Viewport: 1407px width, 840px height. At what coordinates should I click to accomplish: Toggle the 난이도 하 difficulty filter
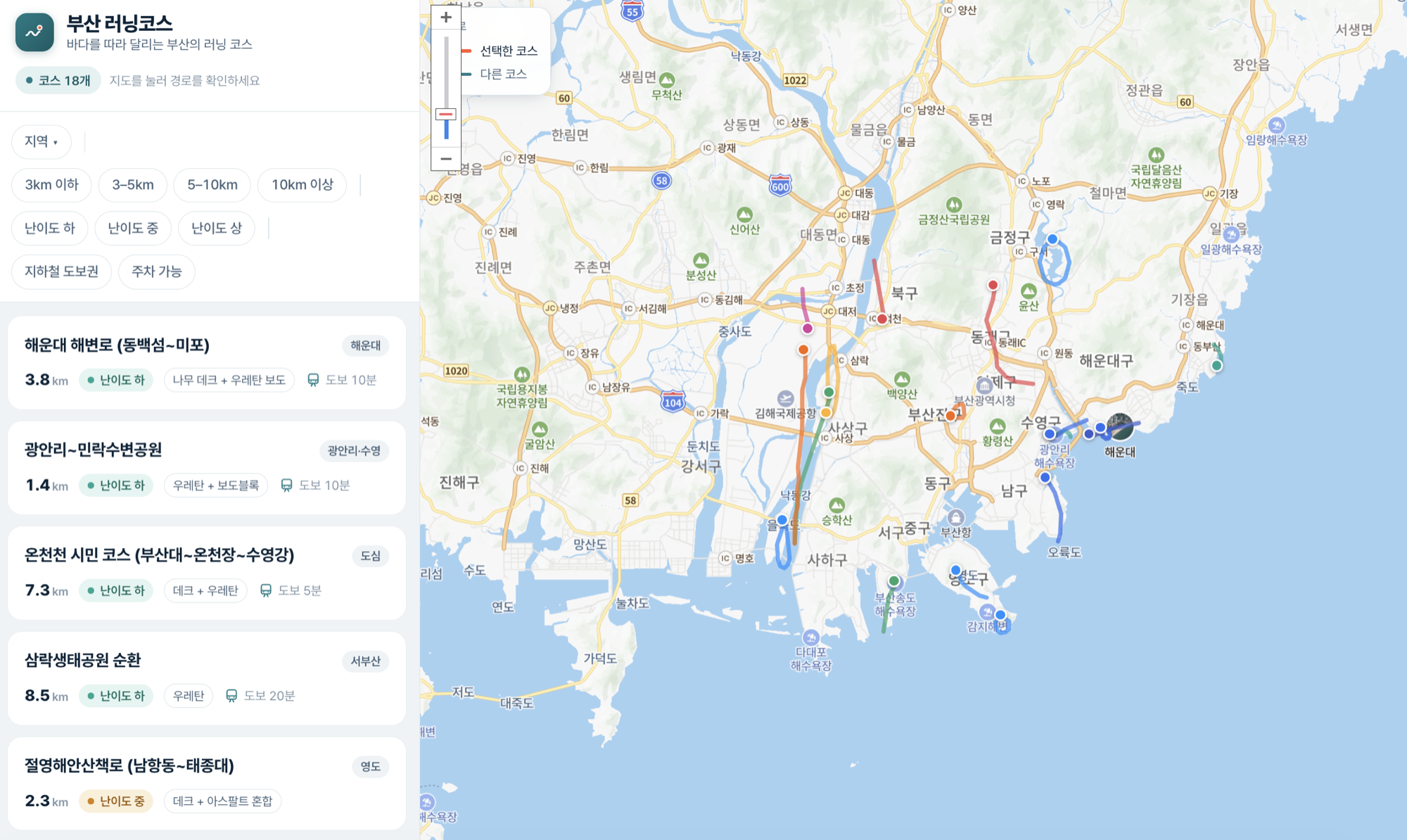(x=49, y=229)
